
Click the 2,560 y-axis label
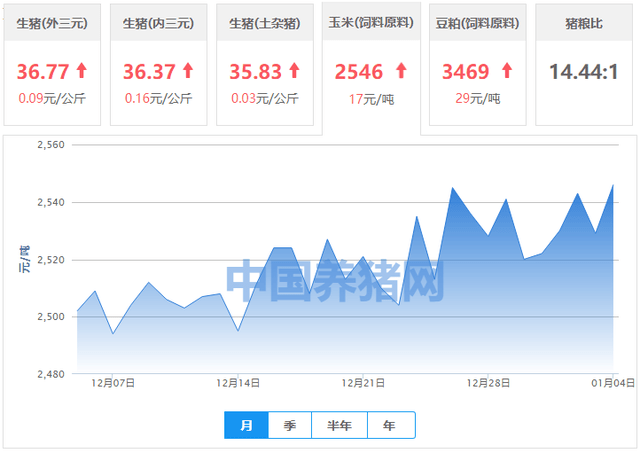point(51,145)
